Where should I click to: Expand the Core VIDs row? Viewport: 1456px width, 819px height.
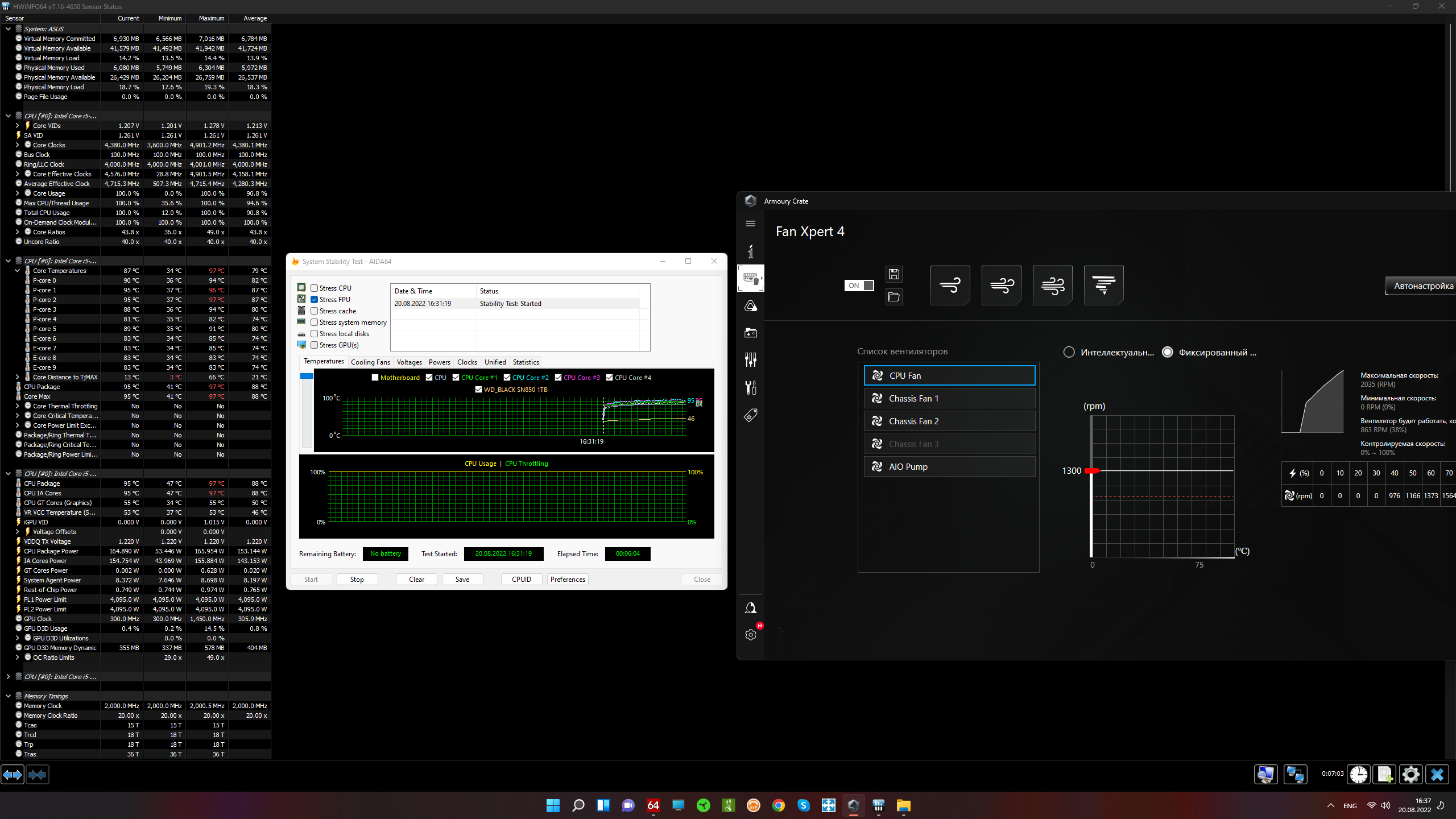[17, 126]
